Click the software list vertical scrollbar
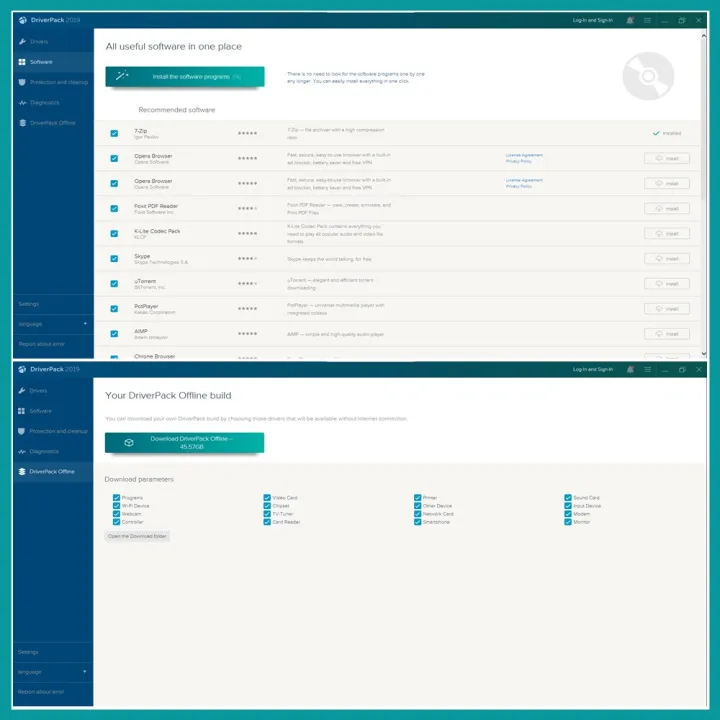The image size is (720, 720). (704, 200)
